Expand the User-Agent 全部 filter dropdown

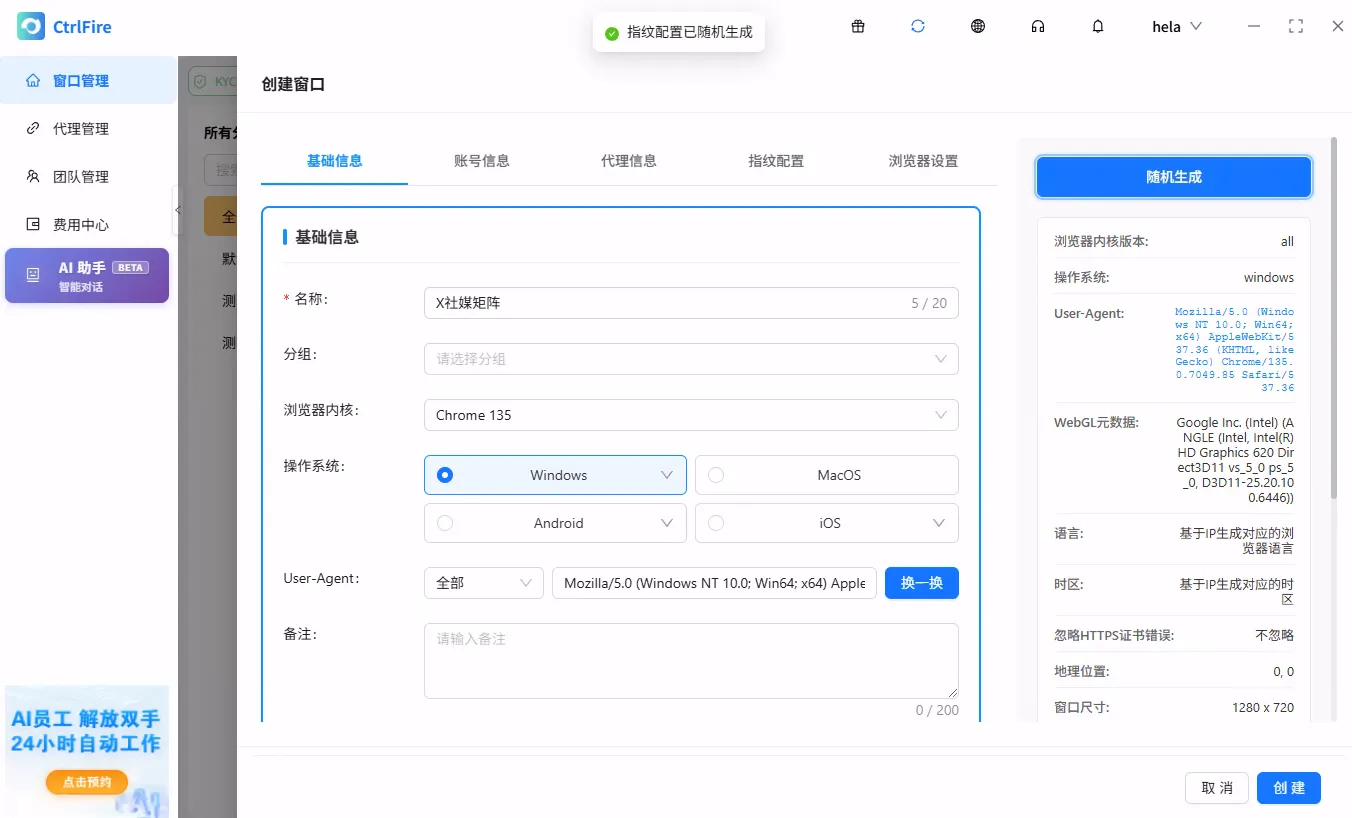tap(483, 583)
